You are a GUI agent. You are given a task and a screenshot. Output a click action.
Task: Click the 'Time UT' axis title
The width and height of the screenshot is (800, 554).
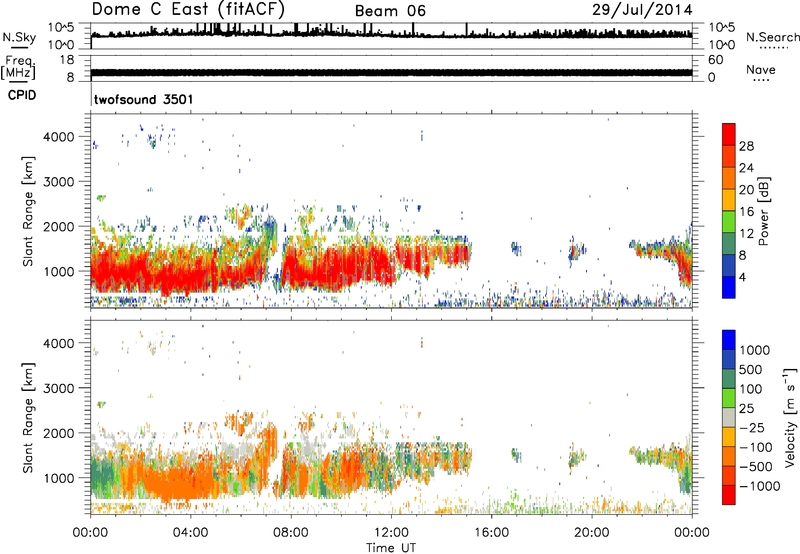[x=391, y=548]
